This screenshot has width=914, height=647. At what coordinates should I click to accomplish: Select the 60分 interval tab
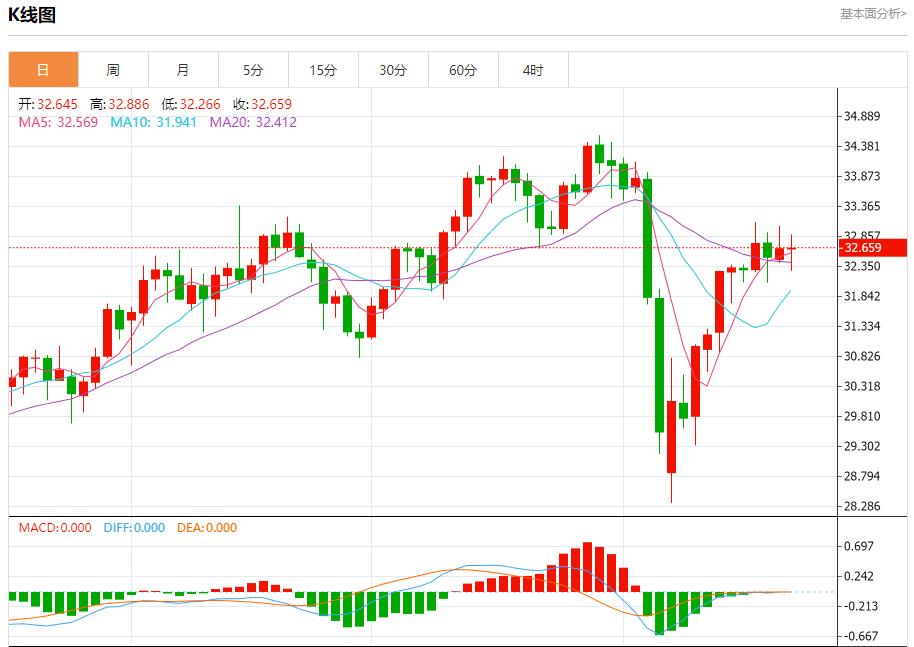(463, 70)
